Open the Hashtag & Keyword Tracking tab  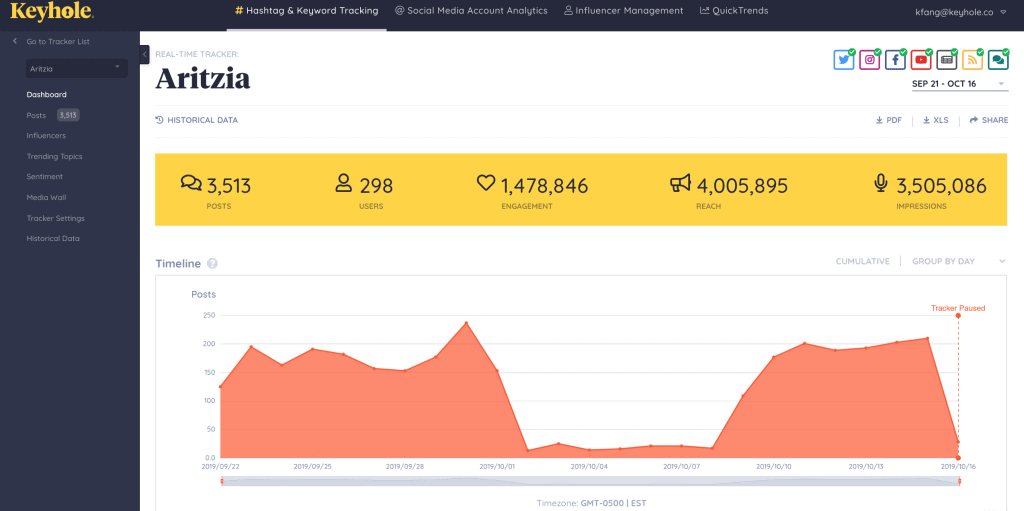pyautogui.click(x=306, y=11)
